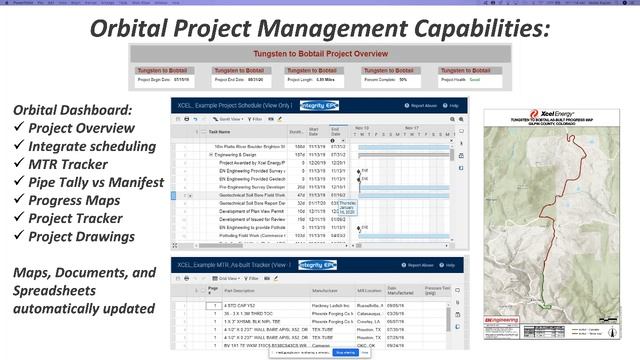
Task: Click Integrity EPC logo in MTR Tracker header
Action: tap(318, 265)
